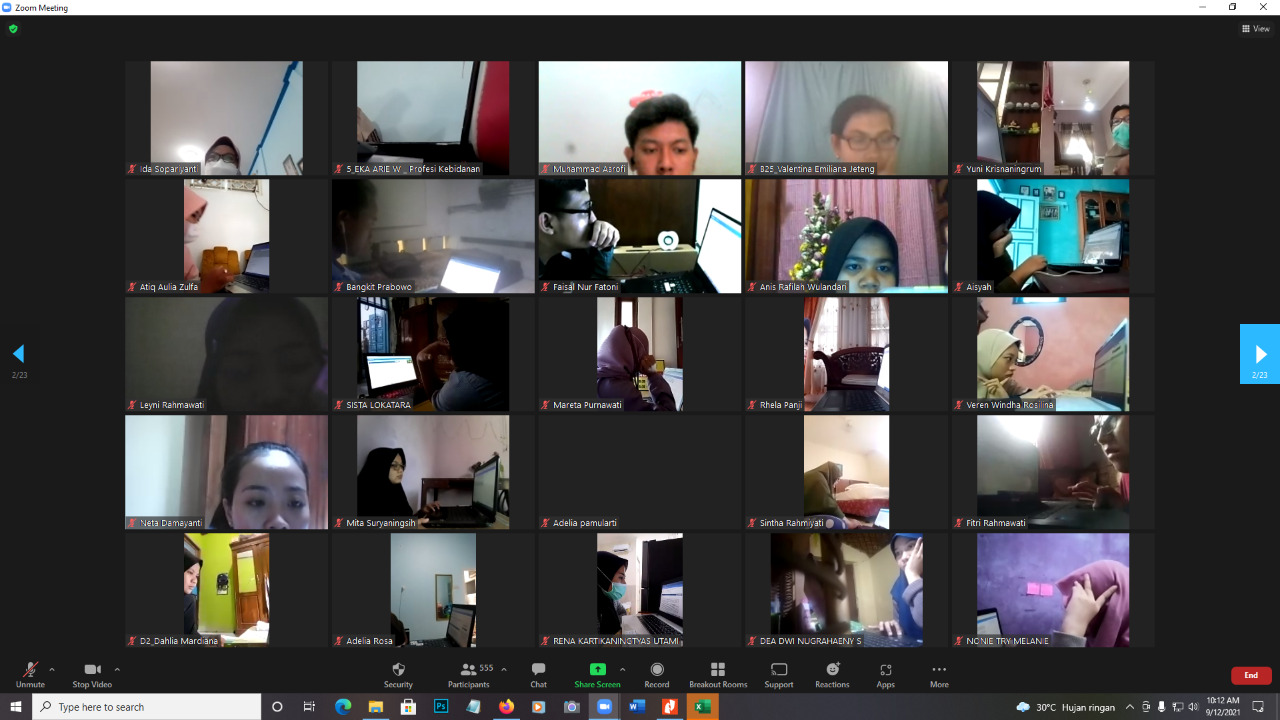Click the red End meeting button

click(x=1250, y=675)
